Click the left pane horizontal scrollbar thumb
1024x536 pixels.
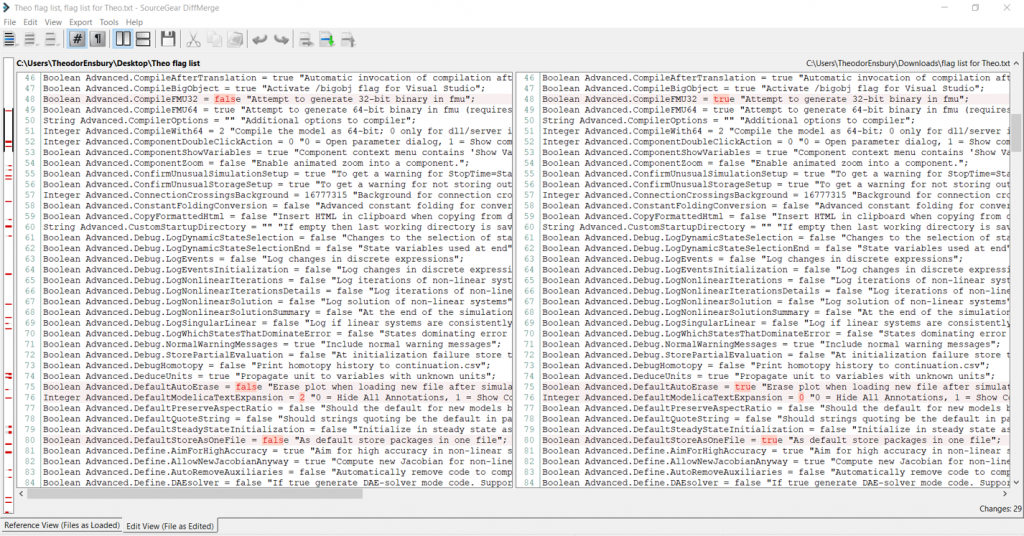coord(195,494)
